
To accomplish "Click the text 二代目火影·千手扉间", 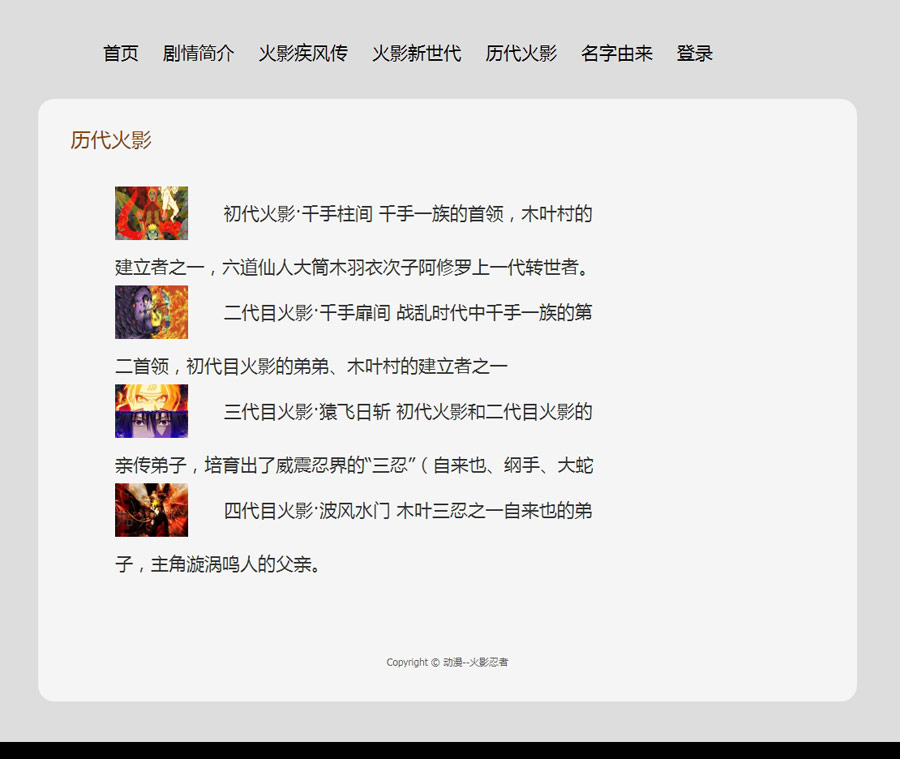I will click(x=307, y=313).
